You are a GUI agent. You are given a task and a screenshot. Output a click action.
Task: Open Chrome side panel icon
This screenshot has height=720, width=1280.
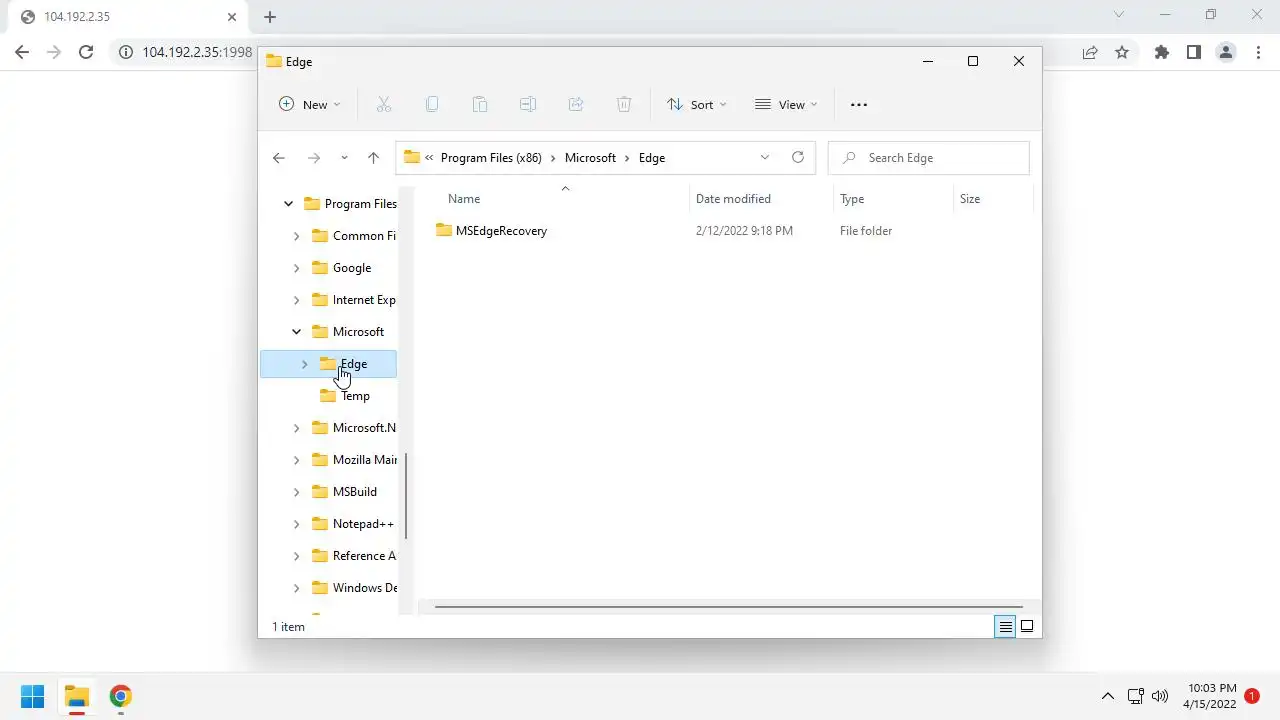pyautogui.click(x=1194, y=52)
